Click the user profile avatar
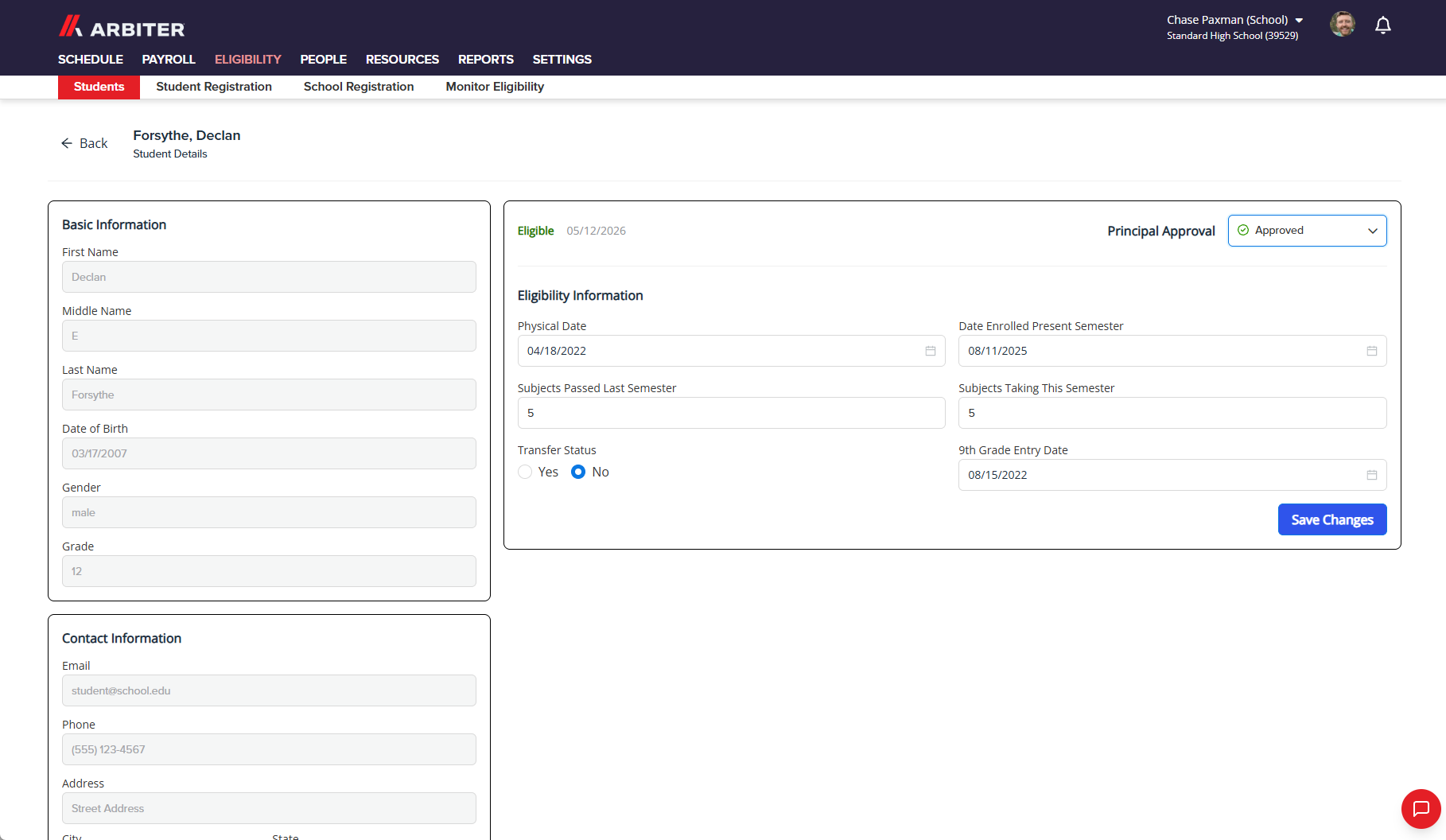The width and height of the screenshot is (1446, 840). coord(1343,24)
